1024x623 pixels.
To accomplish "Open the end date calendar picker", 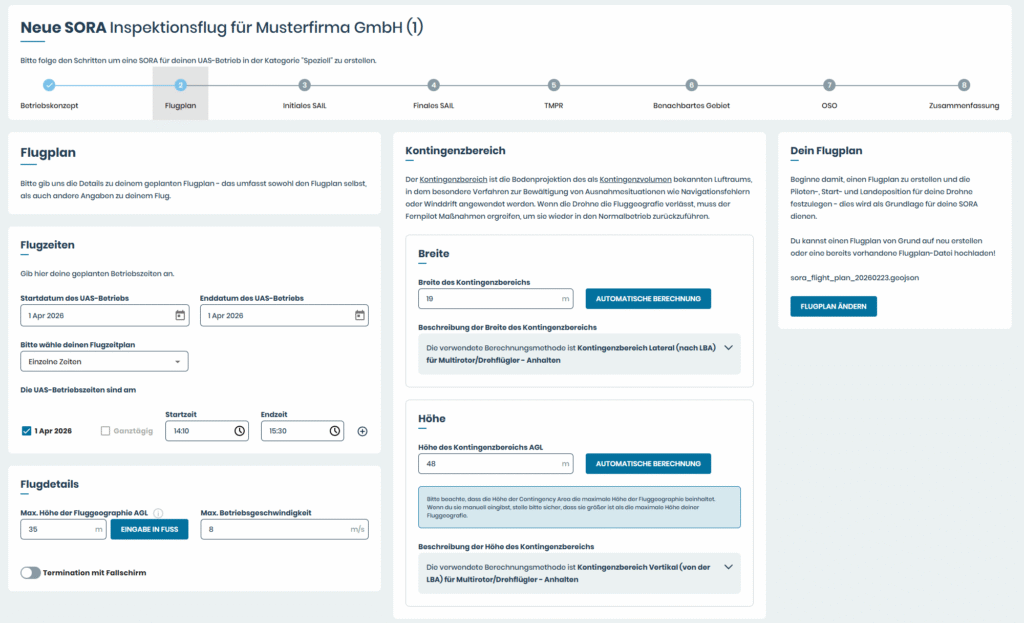I will tap(359, 315).
